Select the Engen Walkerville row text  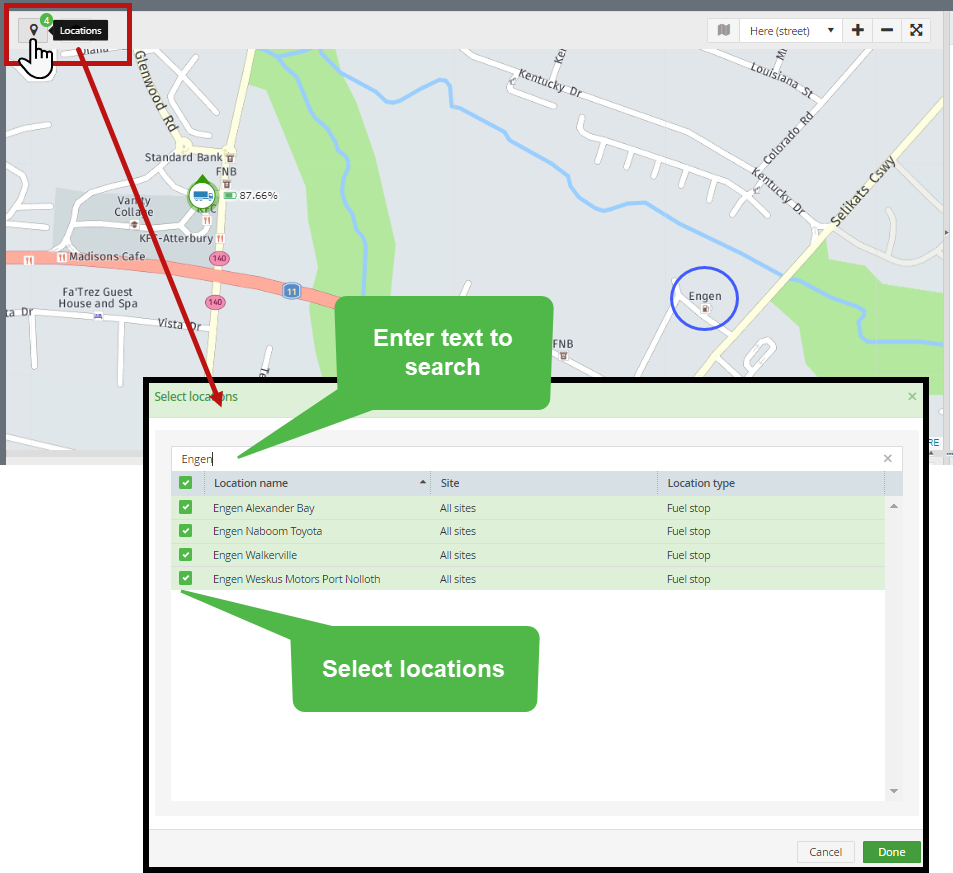pyautogui.click(x=255, y=555)
